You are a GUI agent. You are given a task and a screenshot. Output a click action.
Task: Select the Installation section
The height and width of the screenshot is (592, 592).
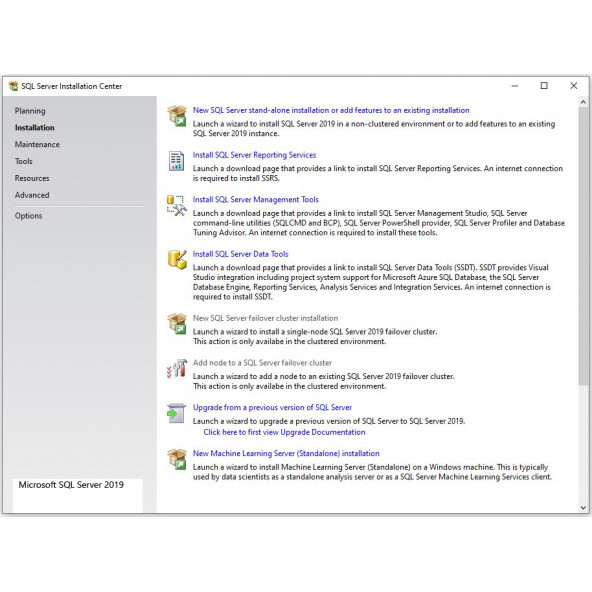[34, 128]
